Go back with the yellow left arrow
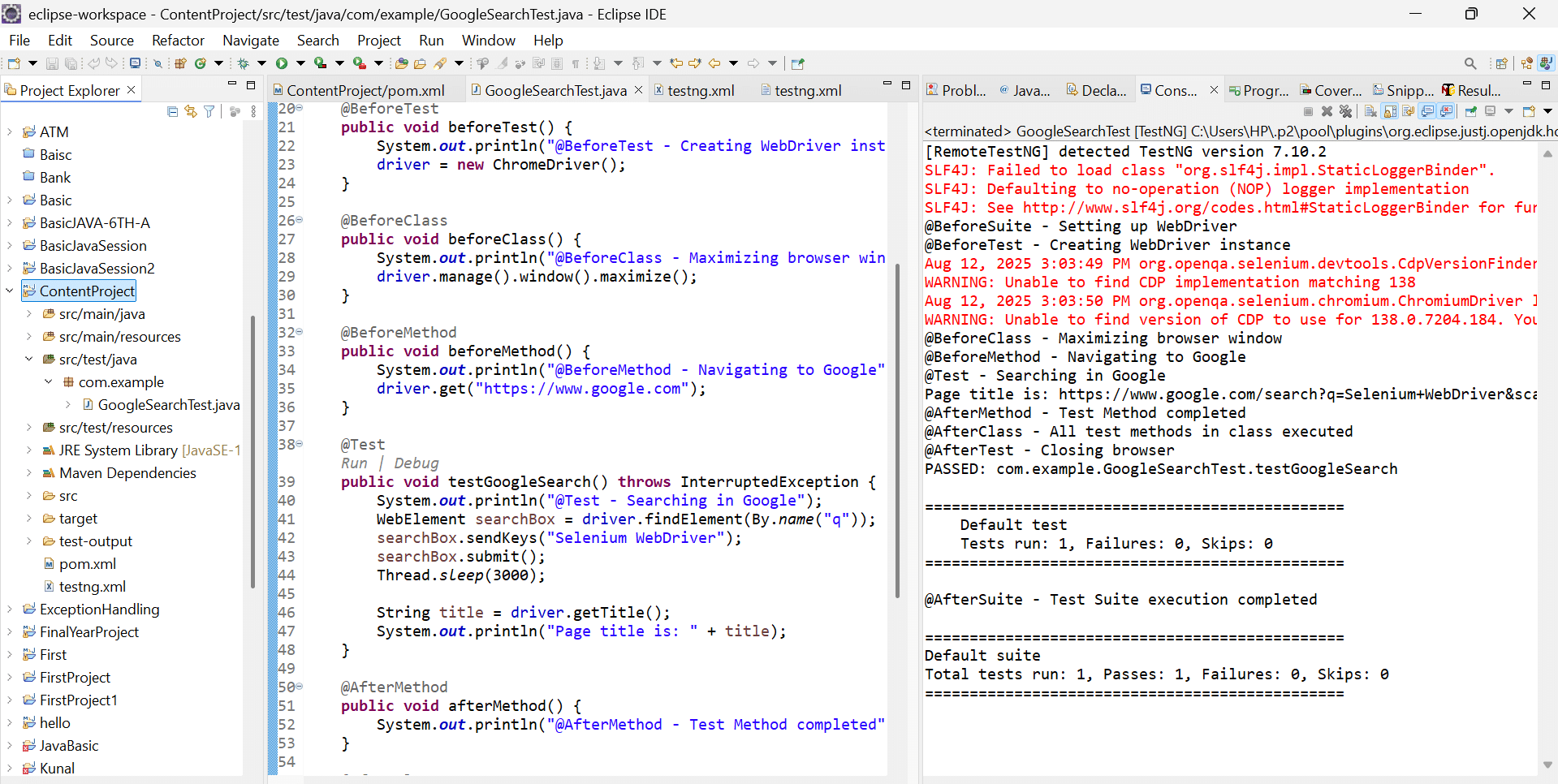 pyautogui.click(x=714, y=63)
